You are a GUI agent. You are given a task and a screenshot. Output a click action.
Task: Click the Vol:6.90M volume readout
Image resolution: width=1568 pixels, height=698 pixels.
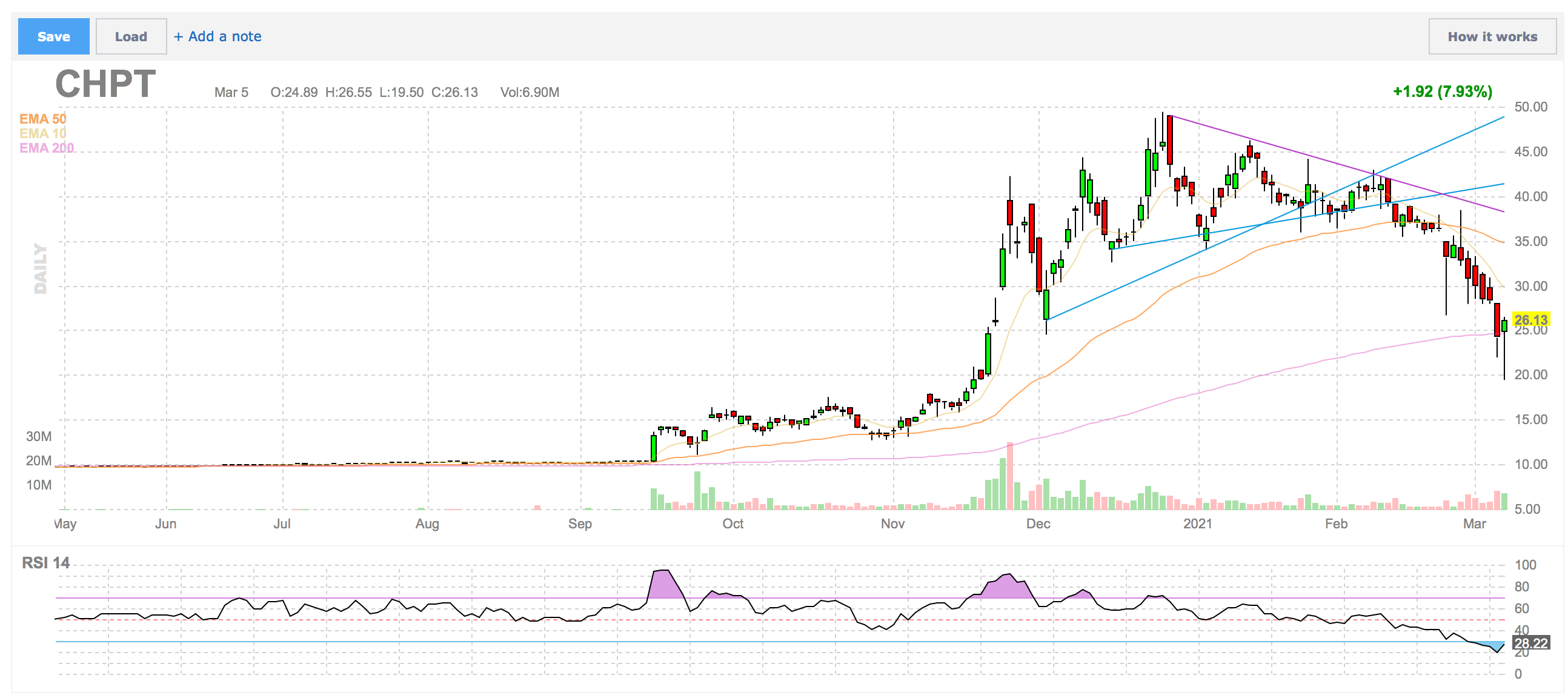(x=529, y=93)
